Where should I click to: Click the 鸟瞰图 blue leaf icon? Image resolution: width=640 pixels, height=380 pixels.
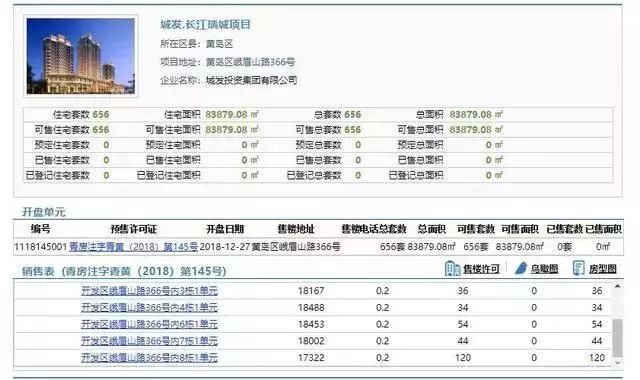[521, 268]
